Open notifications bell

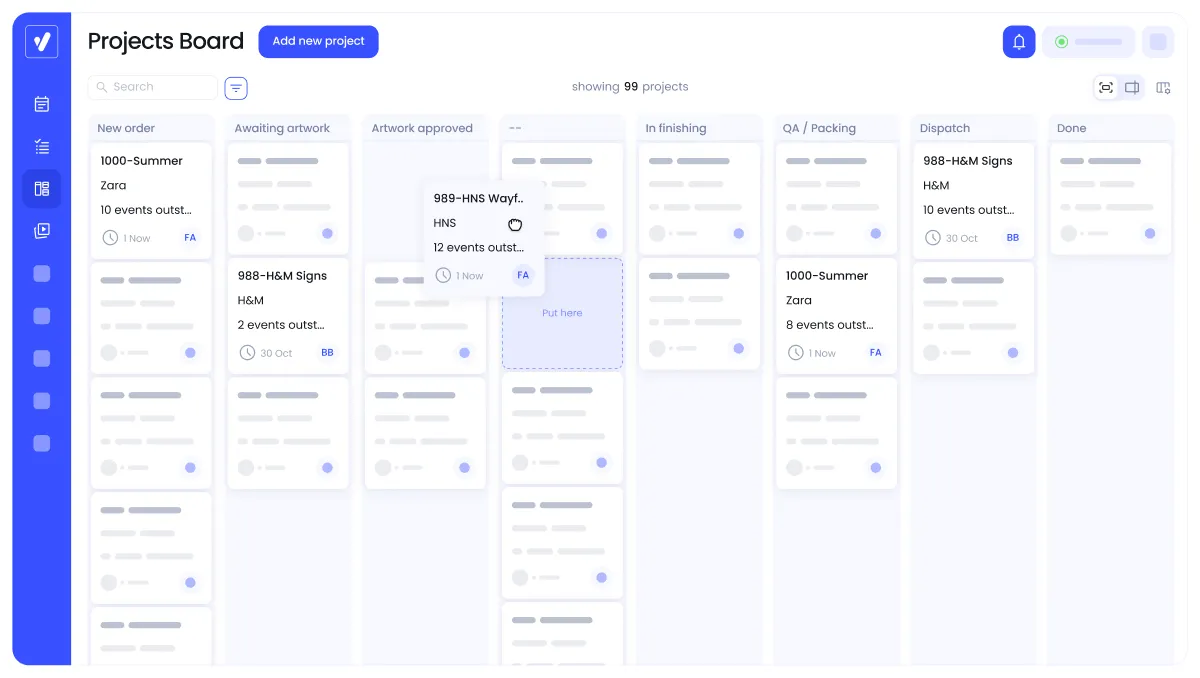pos(1019,42)
